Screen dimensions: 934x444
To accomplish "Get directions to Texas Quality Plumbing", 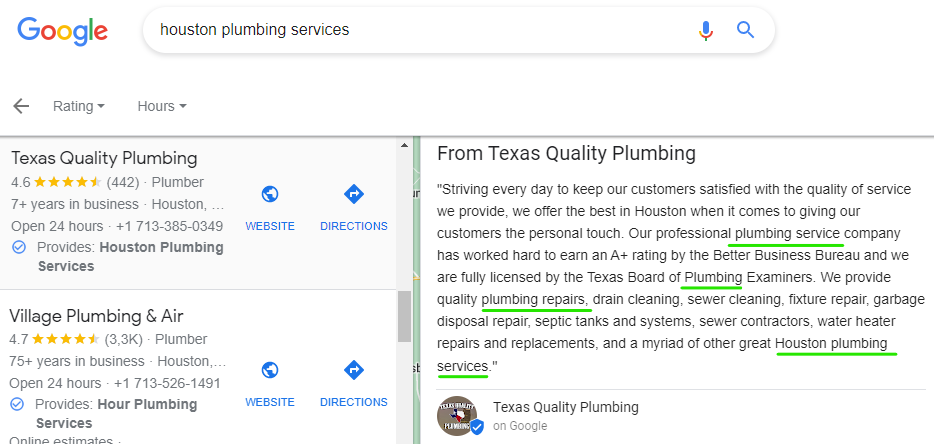I will point(354,194).
